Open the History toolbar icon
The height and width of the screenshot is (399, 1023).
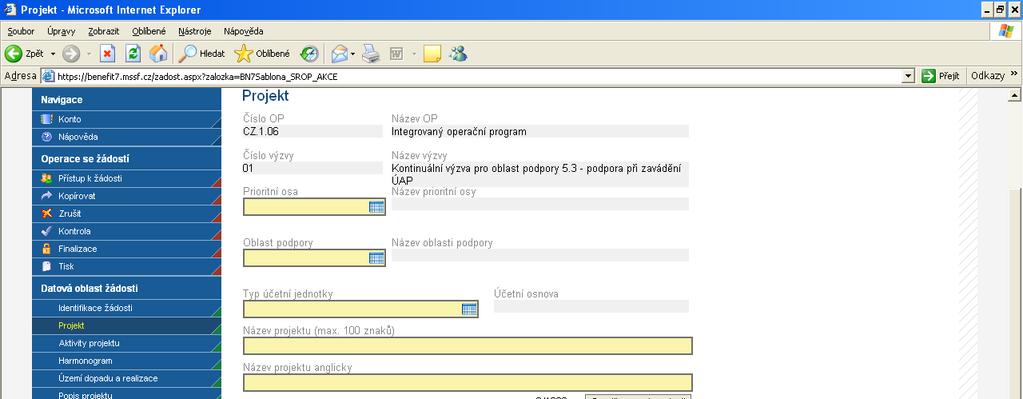[x=309, y=54]
